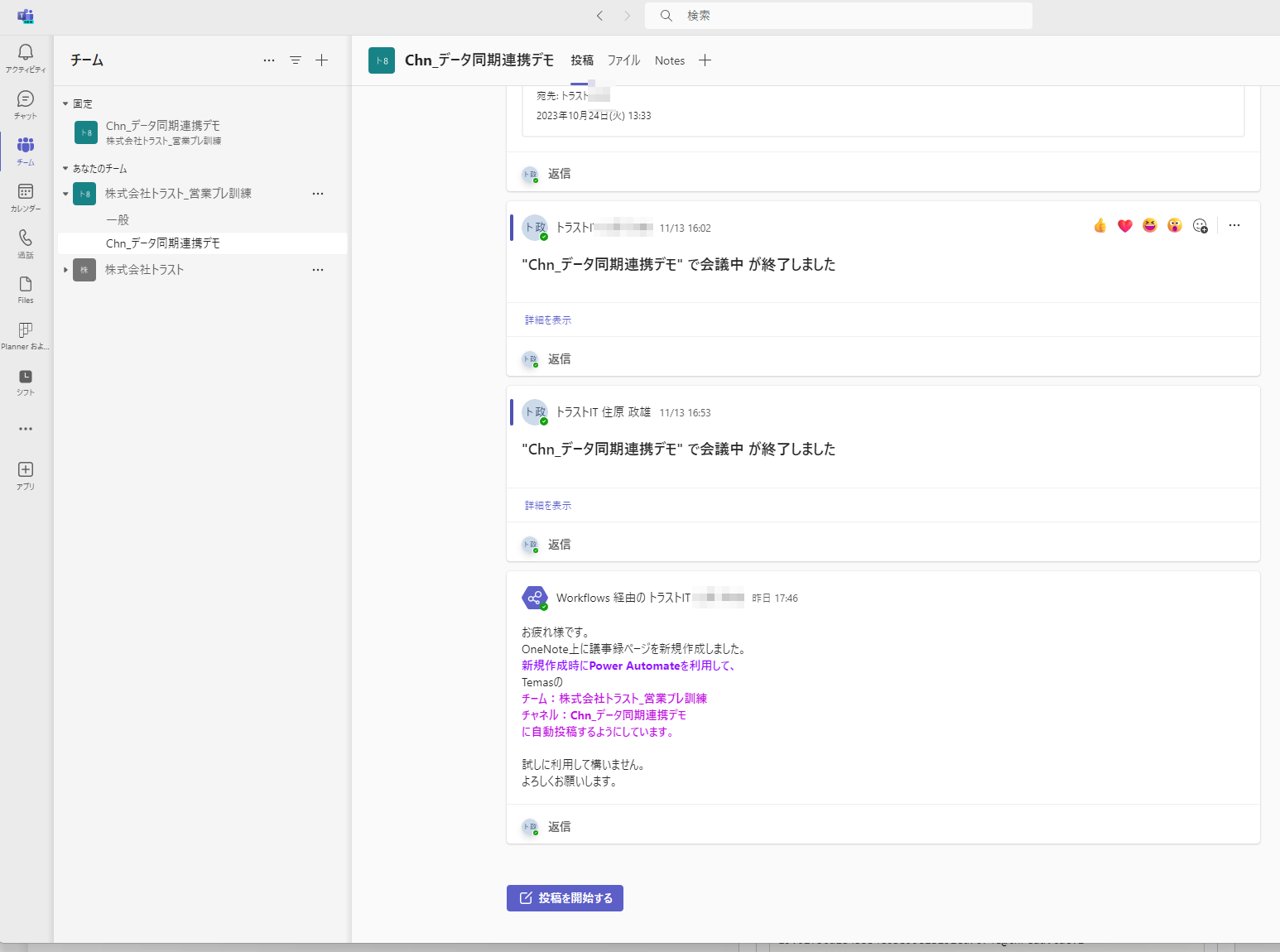1280x952 pixels.
Task: Open the Planner app icon
Action: pos(26,335)
